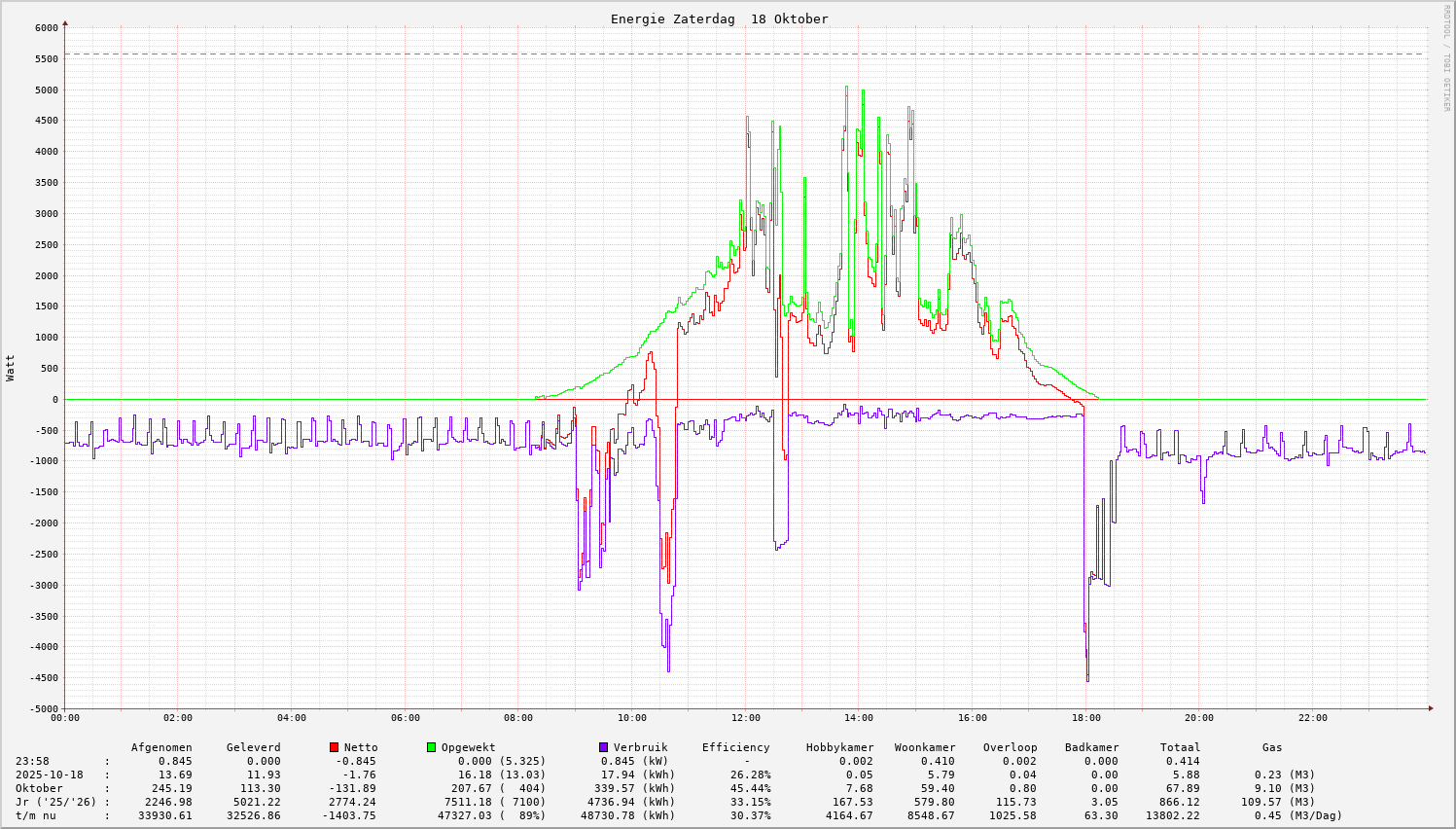
Task: Click the Oktober row label
Action: point(39,788)
